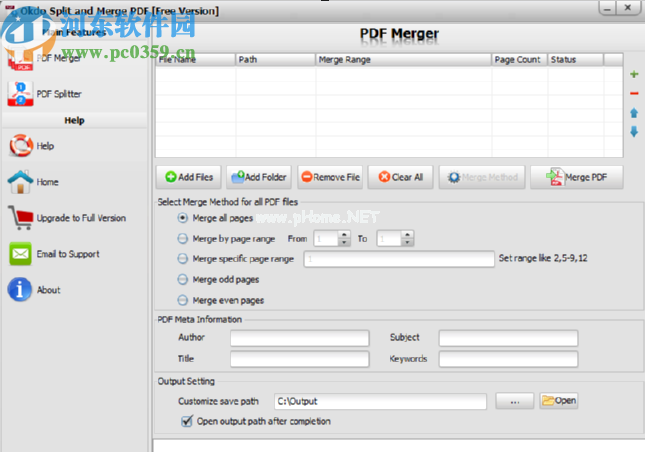
Task: Increase the To page value
Action: [x=407, y=235]
